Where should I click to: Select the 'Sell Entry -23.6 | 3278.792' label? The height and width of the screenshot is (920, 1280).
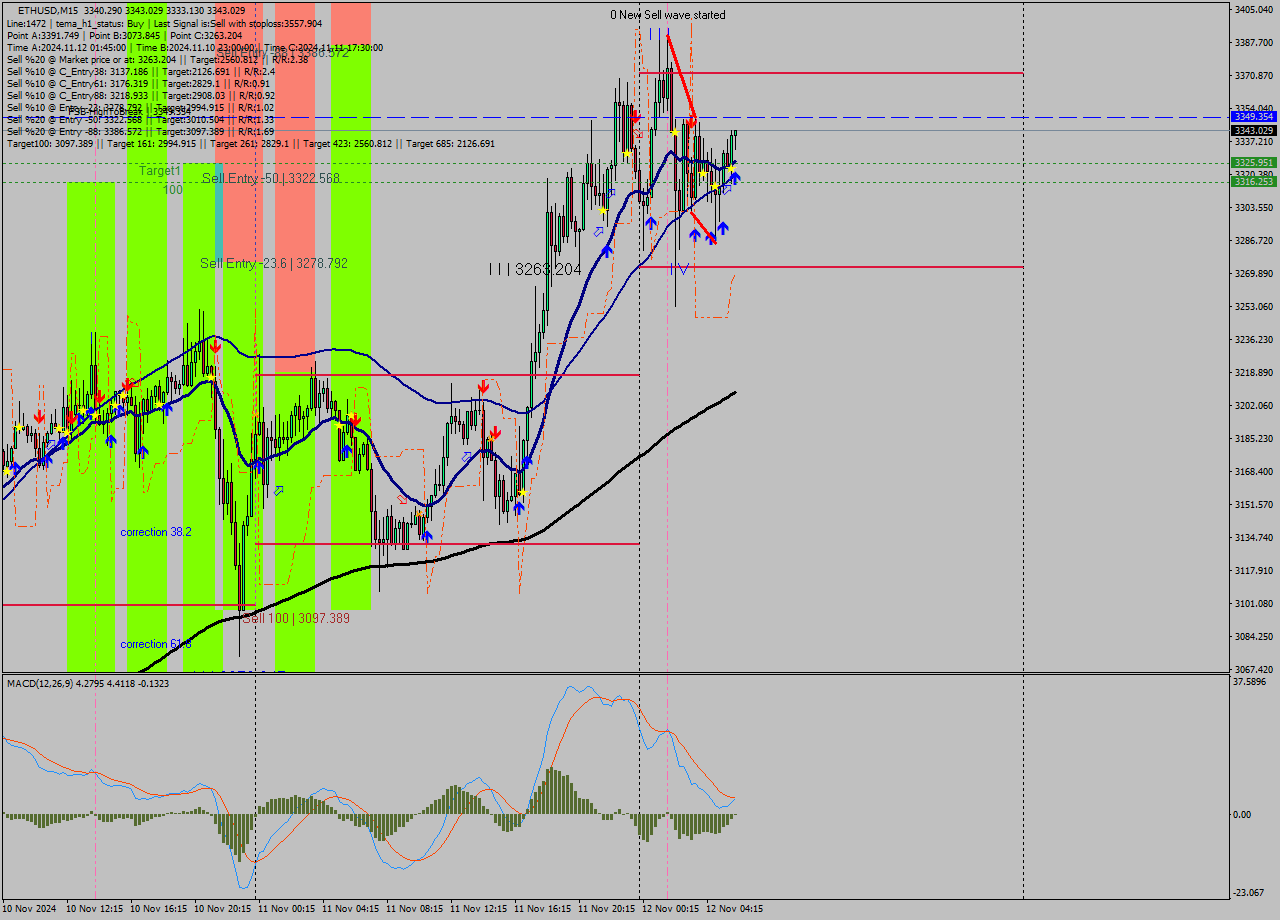coord(274,263)
